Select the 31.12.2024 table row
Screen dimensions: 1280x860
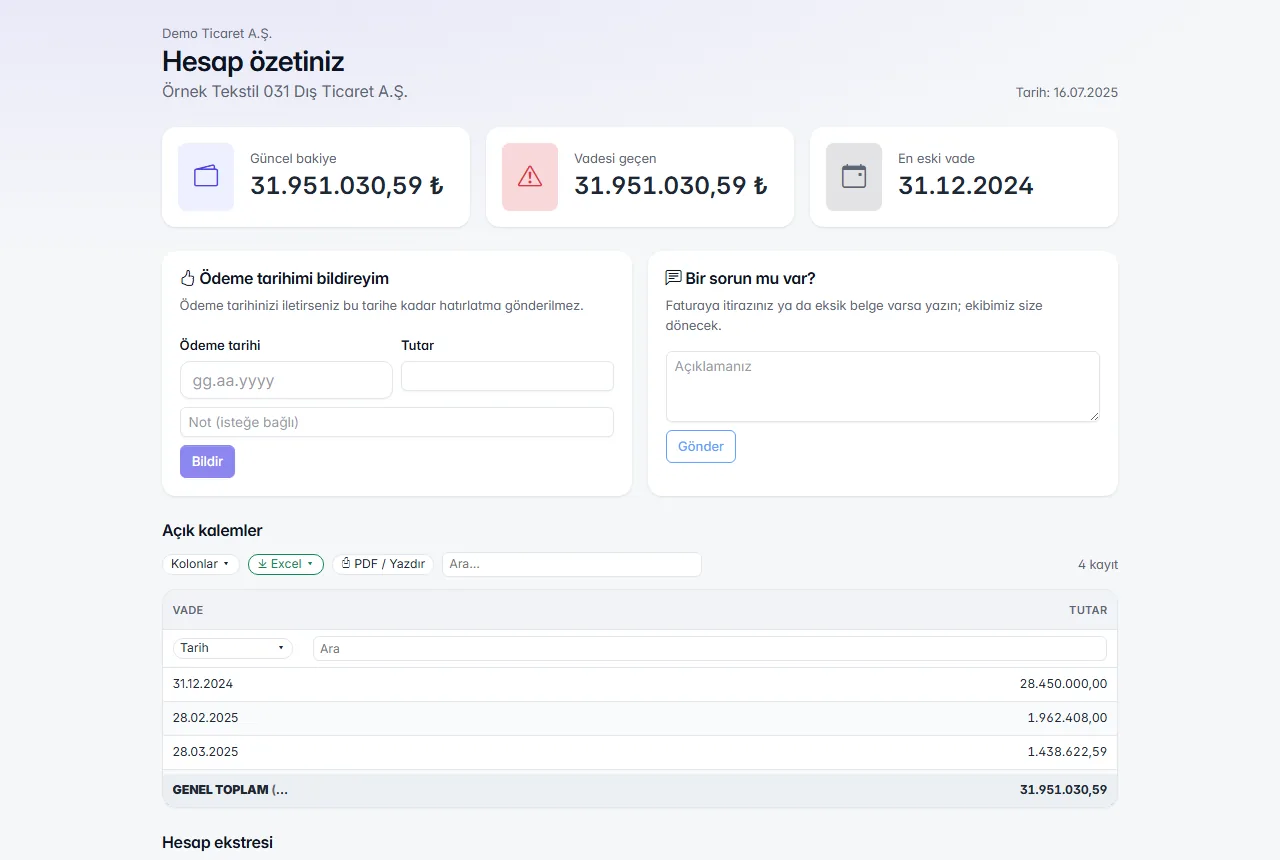640,684
